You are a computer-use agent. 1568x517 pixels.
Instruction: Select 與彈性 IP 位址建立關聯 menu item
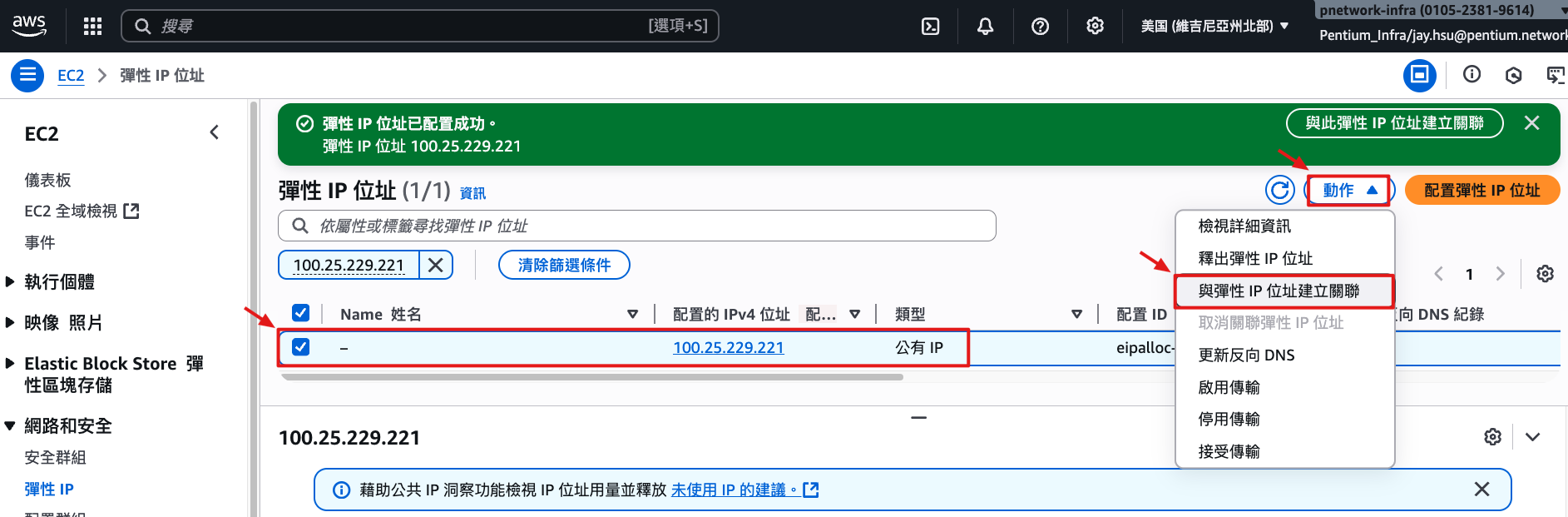(x=1279, y=291)
